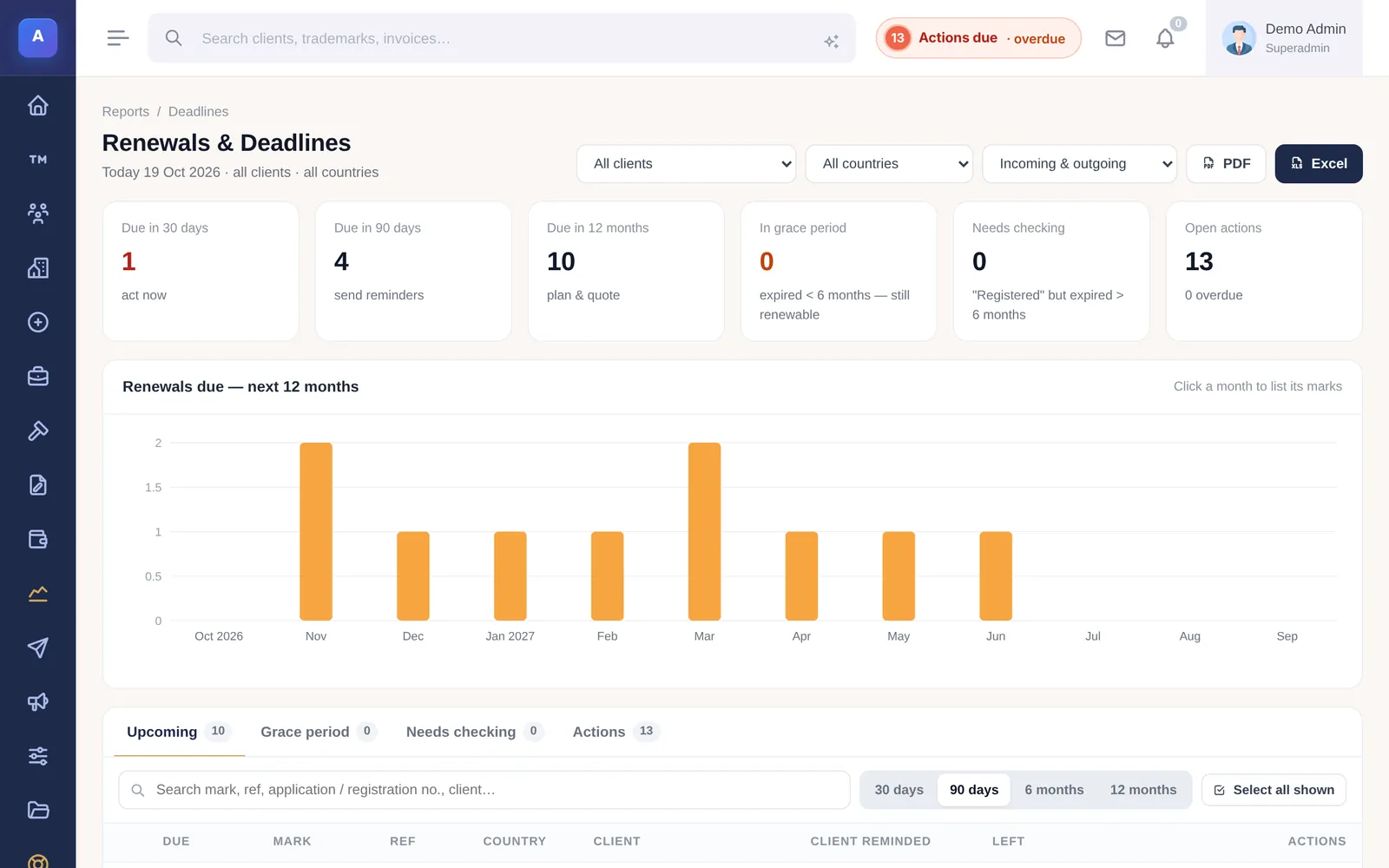Expand the Incoming & outgoing dropdown

(1079, 164)
